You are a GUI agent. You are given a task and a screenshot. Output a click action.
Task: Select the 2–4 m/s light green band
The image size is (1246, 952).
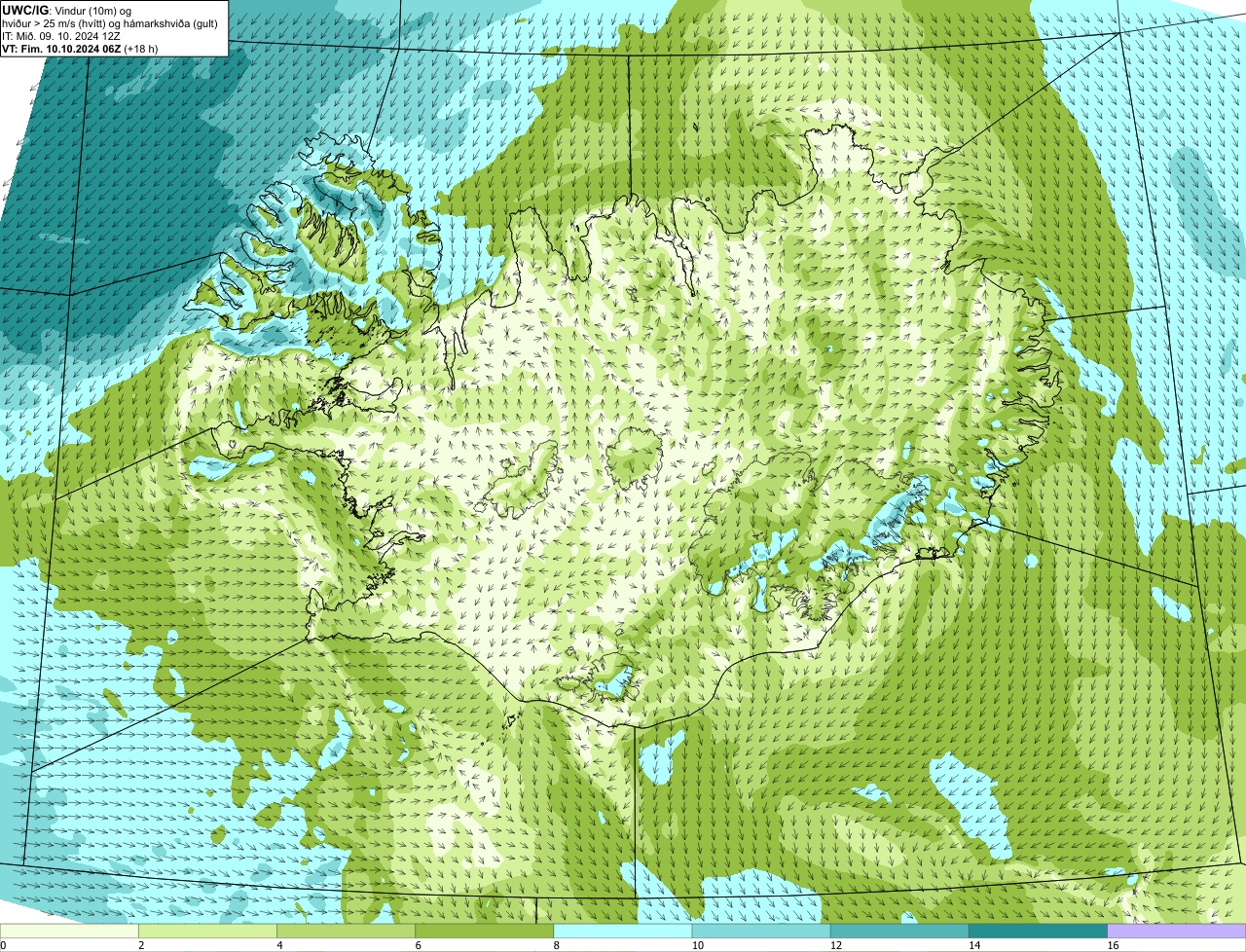[x=208, y=932]
